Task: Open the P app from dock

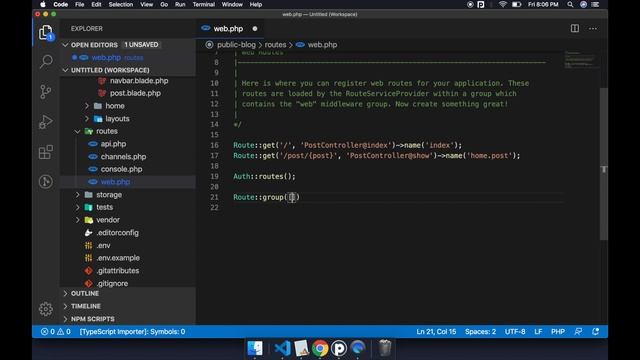Action: tap(339, 348)
